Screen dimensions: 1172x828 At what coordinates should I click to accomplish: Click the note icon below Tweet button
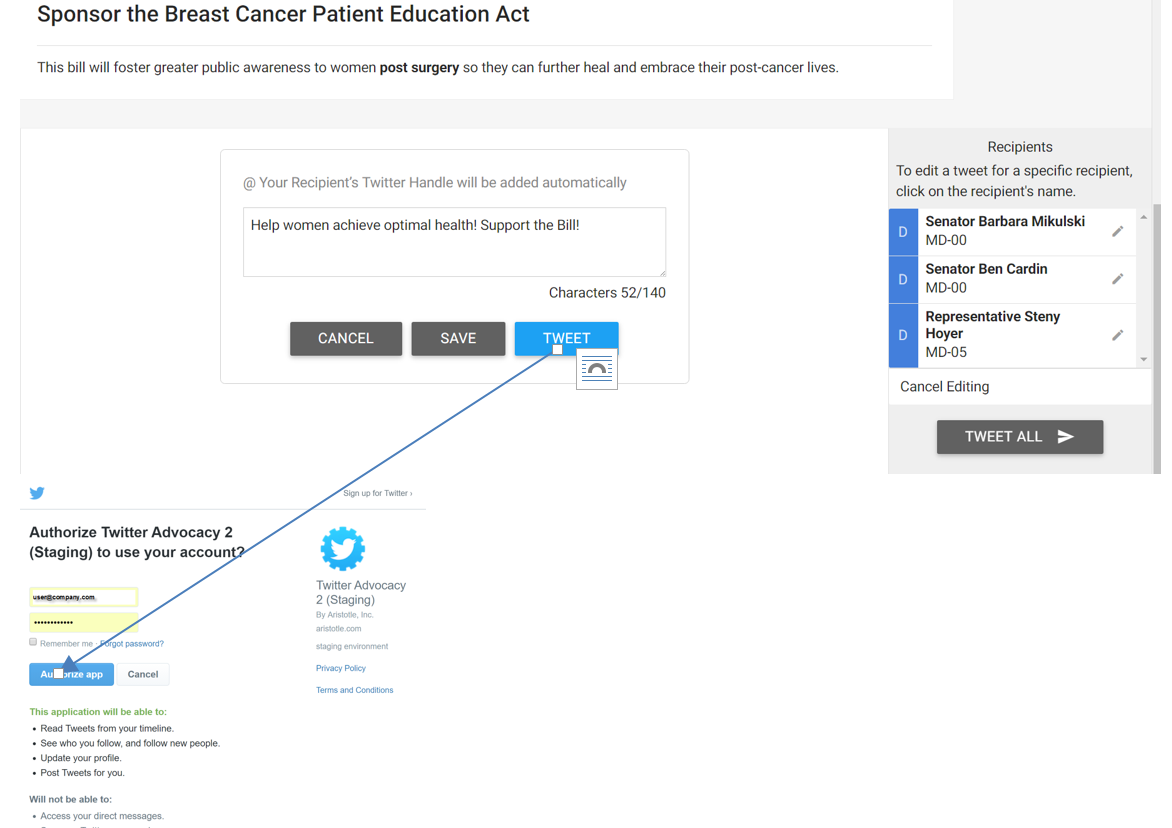pos(597,369)
